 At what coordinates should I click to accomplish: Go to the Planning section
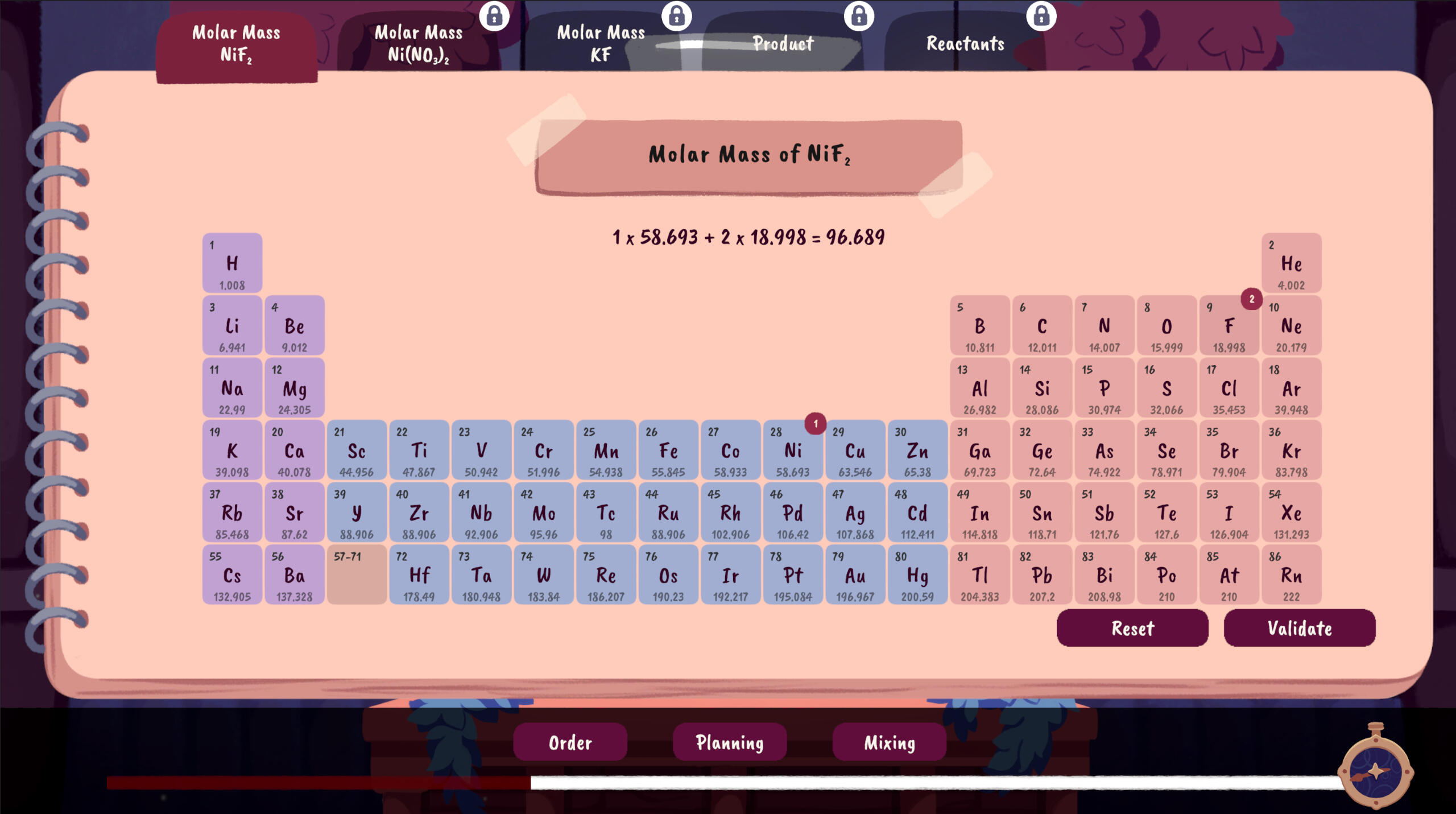pos(730,742)
